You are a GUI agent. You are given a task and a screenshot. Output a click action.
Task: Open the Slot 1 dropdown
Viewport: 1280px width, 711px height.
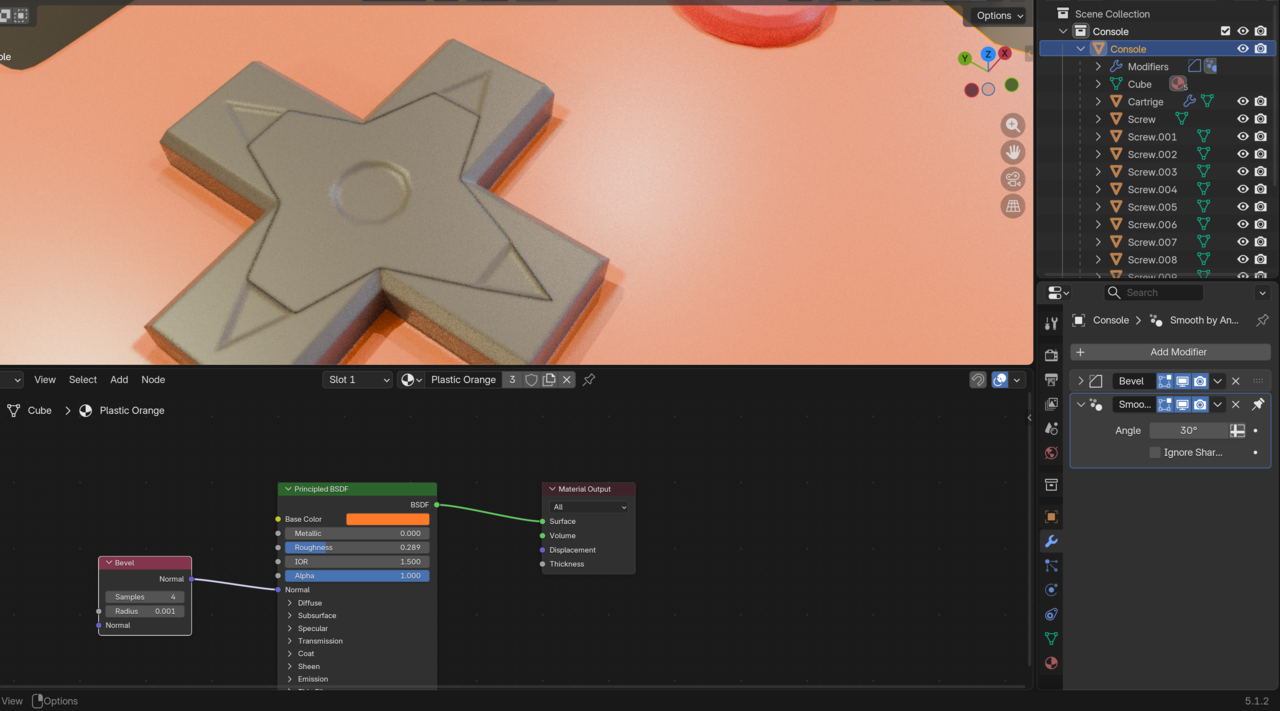[x=357, y=380]
